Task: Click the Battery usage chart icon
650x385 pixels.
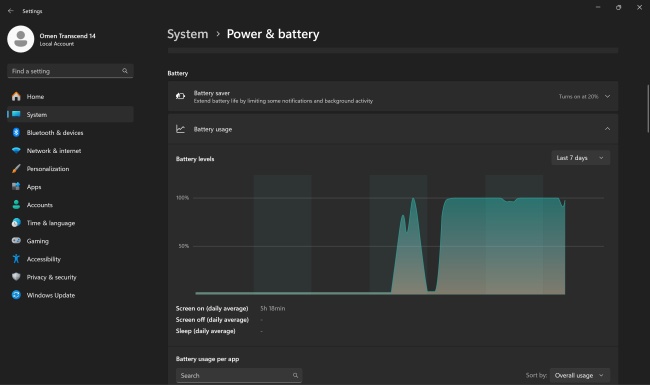Action: click(180, 129)
